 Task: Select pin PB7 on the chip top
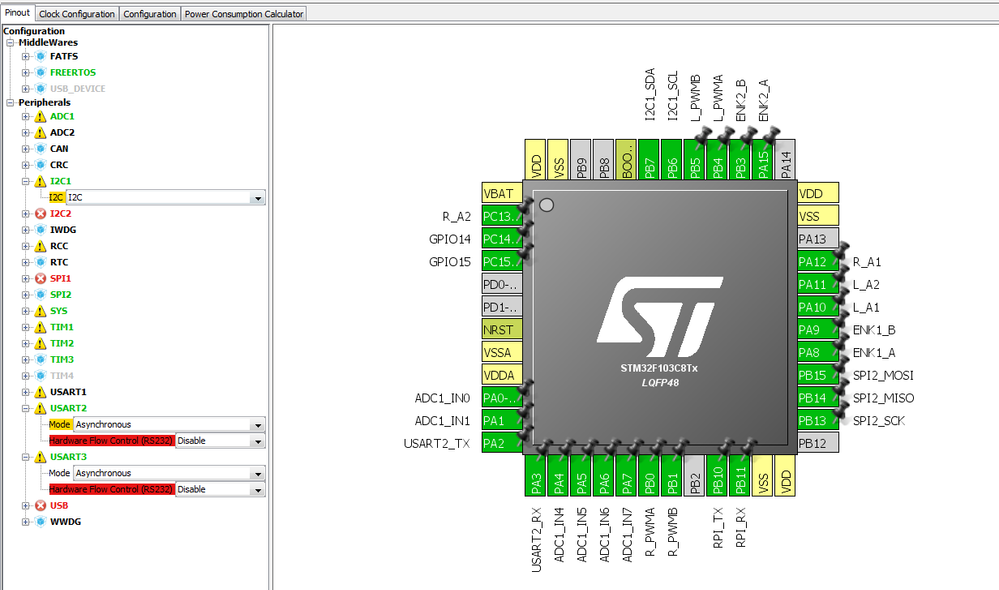pos(649,159)
